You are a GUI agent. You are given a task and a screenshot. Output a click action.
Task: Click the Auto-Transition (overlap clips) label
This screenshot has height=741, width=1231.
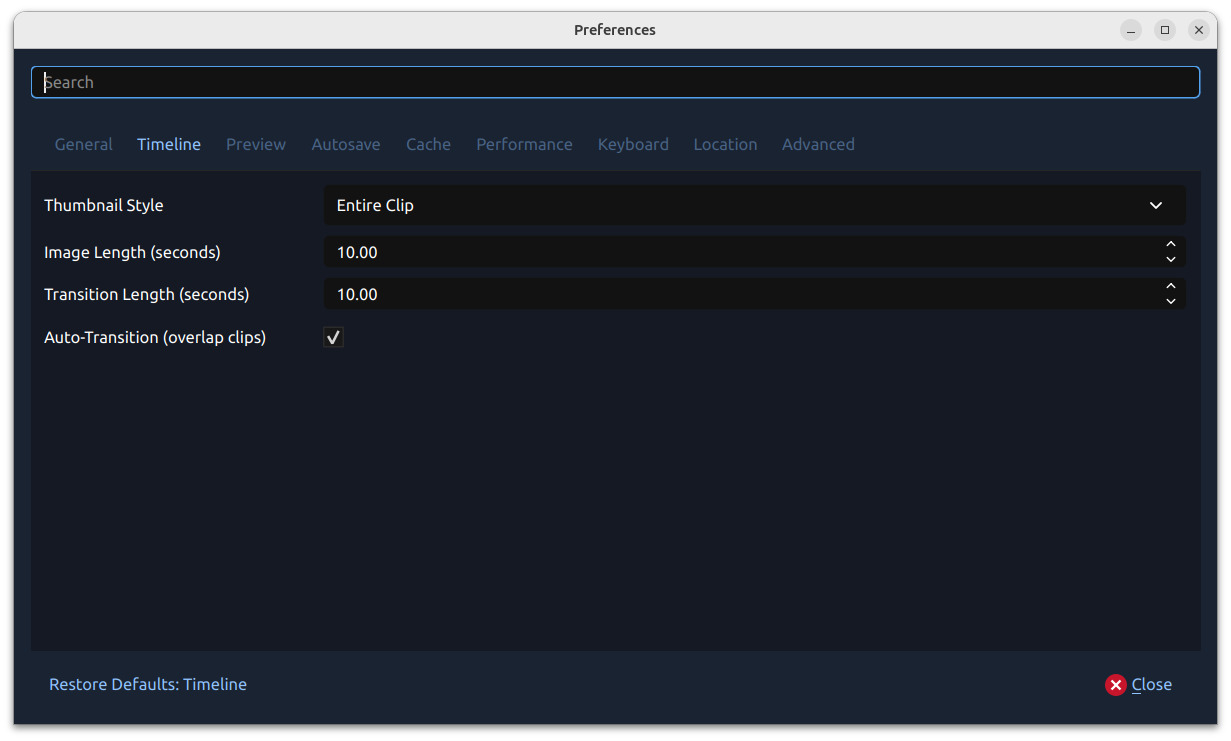(155, 337)
